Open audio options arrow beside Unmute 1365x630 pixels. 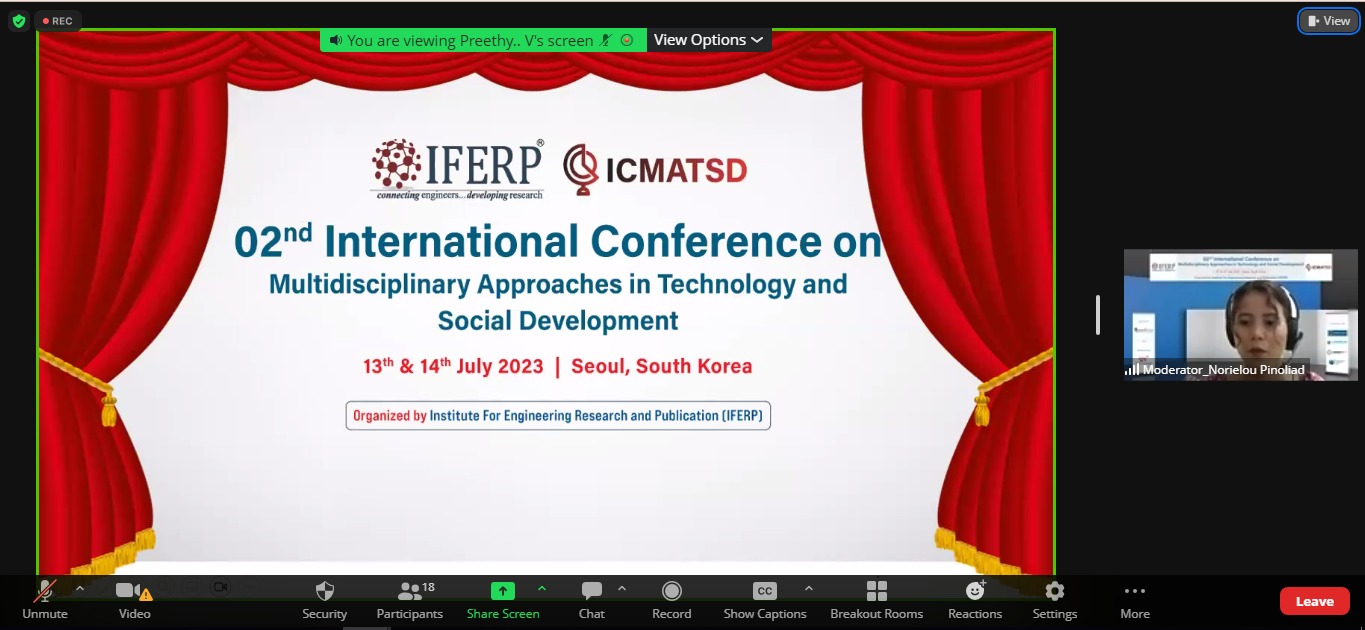80,588
